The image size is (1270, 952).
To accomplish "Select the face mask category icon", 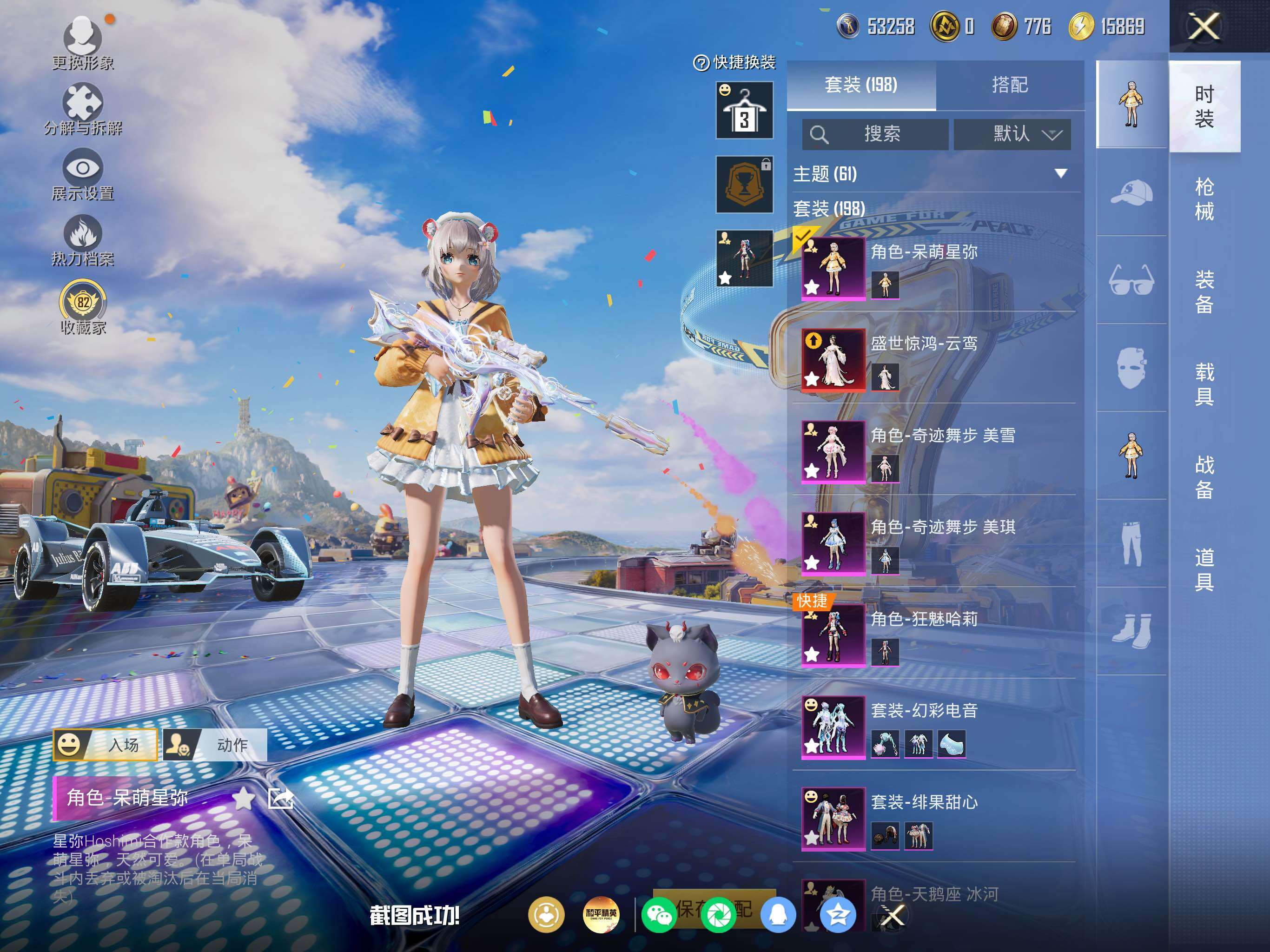I will point(1131,368).
